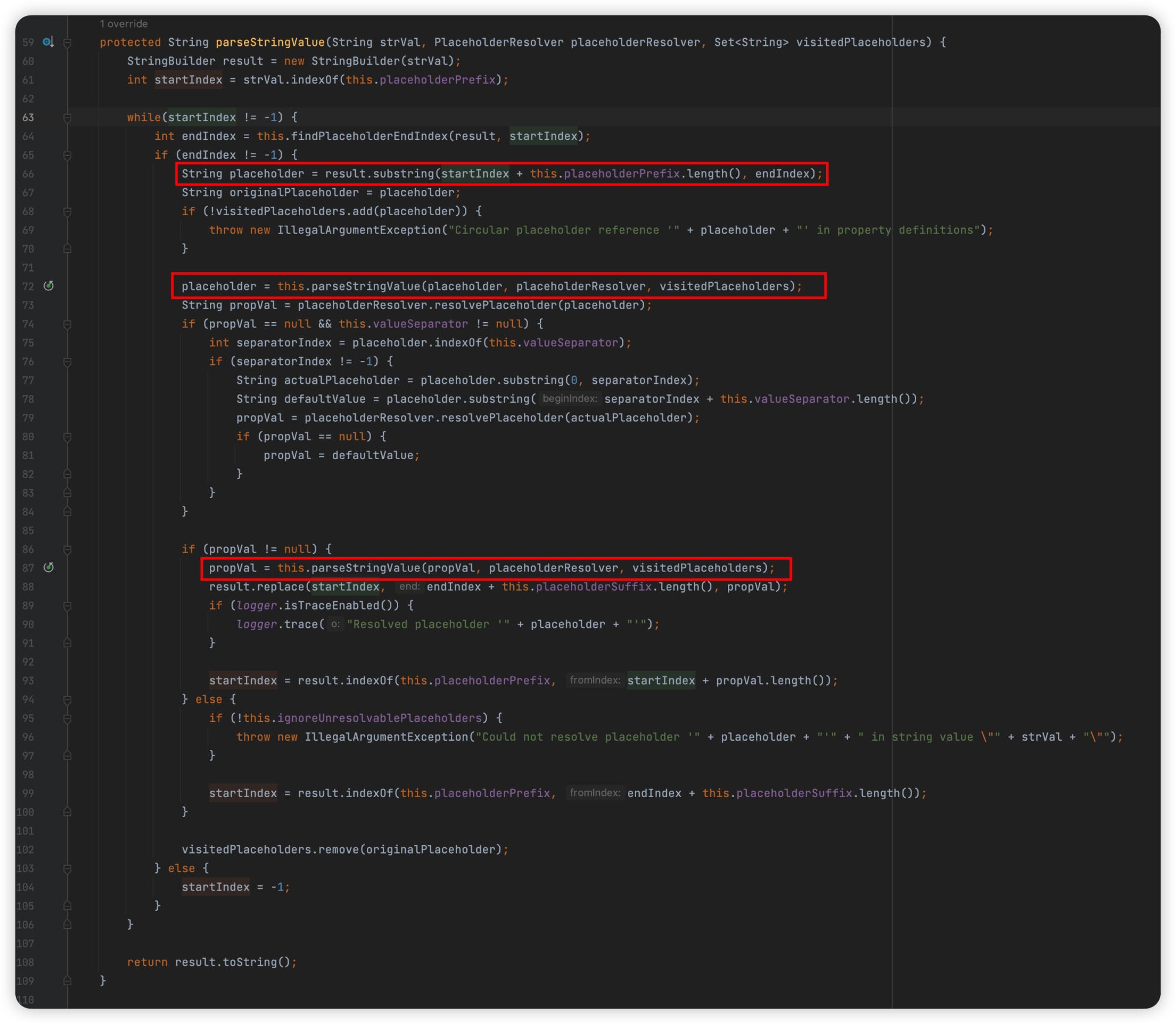
Task: Click the override gutter icon on line 59
Action: [x=48, y=42]
